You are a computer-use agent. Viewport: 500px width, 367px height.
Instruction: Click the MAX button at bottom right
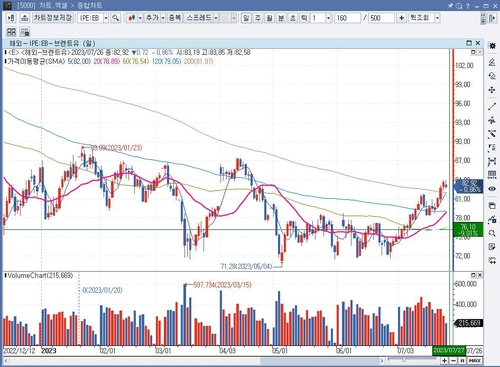pyautogui.click(x=475, y=361)
